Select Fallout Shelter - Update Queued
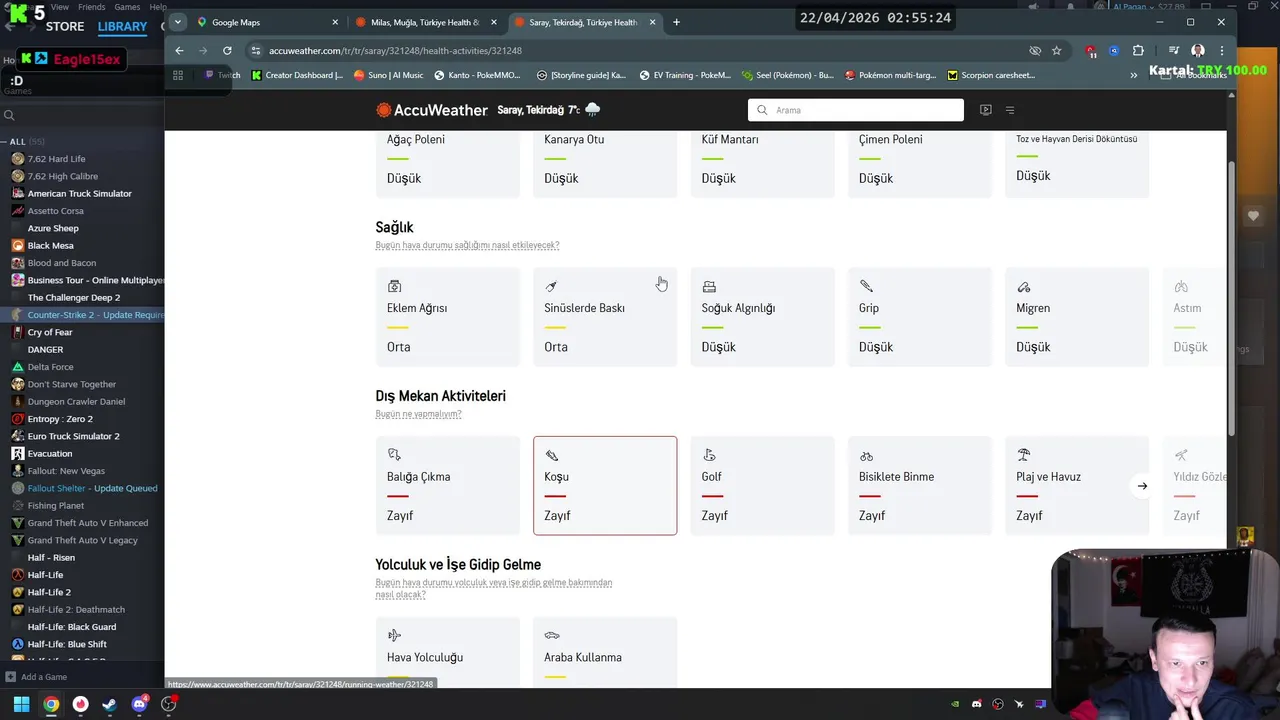The height and width of the screenshot is (720, 1280). (x=82, y=488)
